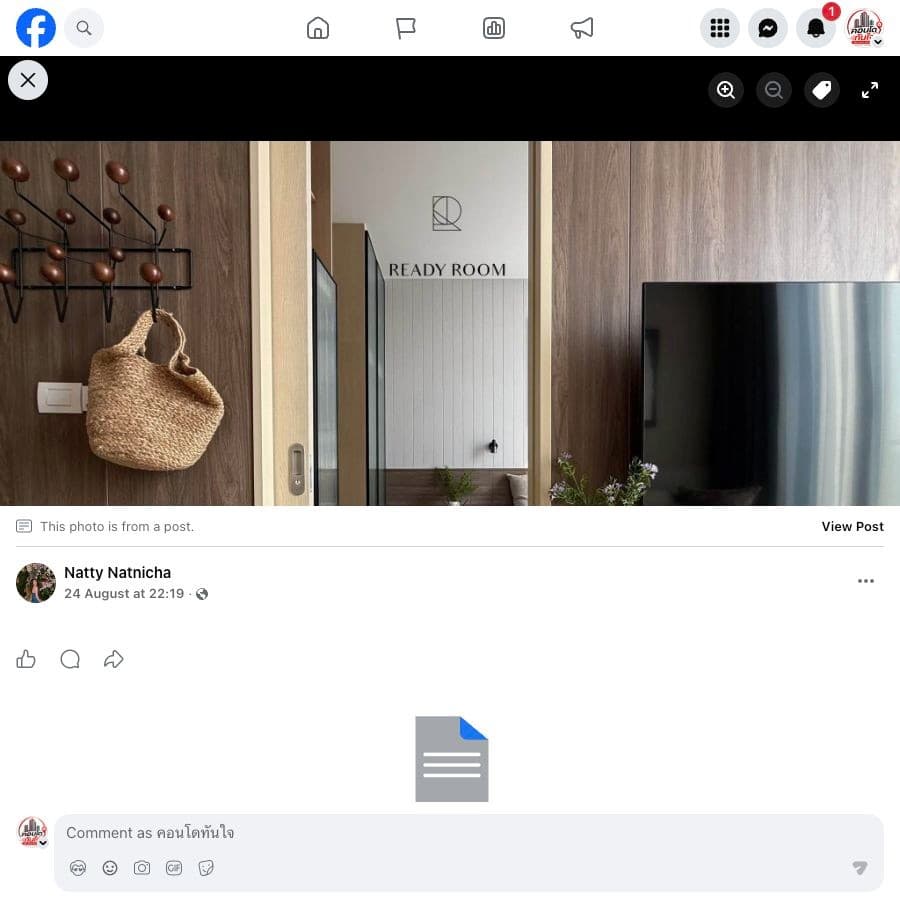
Task: Open the nine-dot apps menu
Action: [720, 28]
